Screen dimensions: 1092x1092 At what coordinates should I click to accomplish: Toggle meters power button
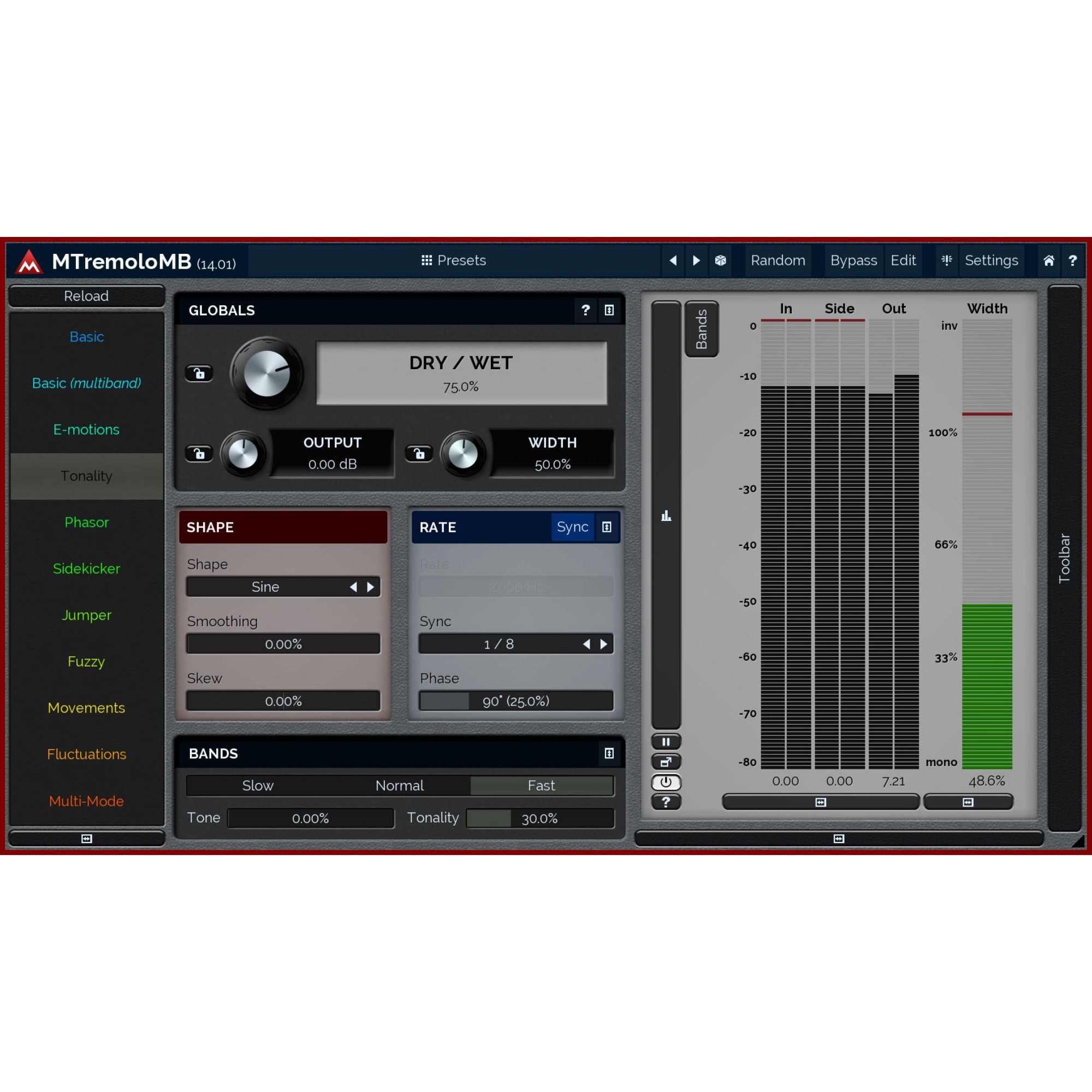click(666, 782)
